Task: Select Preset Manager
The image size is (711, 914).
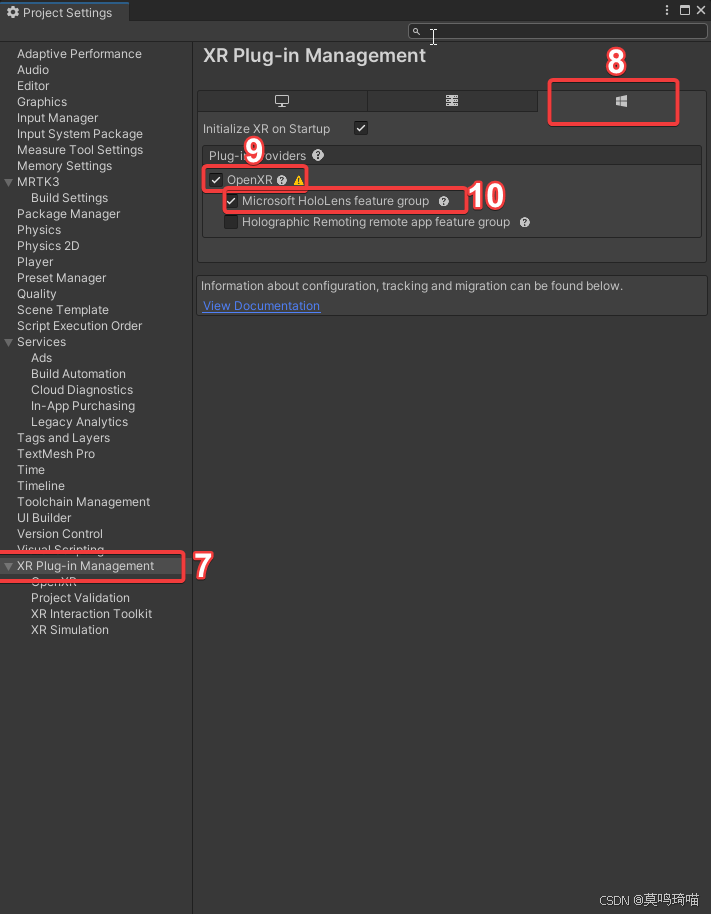Action: tap(62, 278)
